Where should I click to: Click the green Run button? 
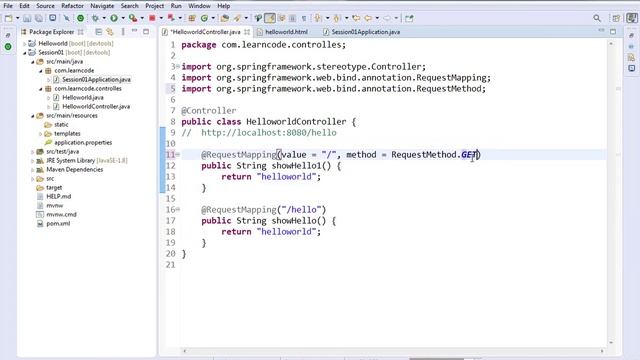point(114,18)
